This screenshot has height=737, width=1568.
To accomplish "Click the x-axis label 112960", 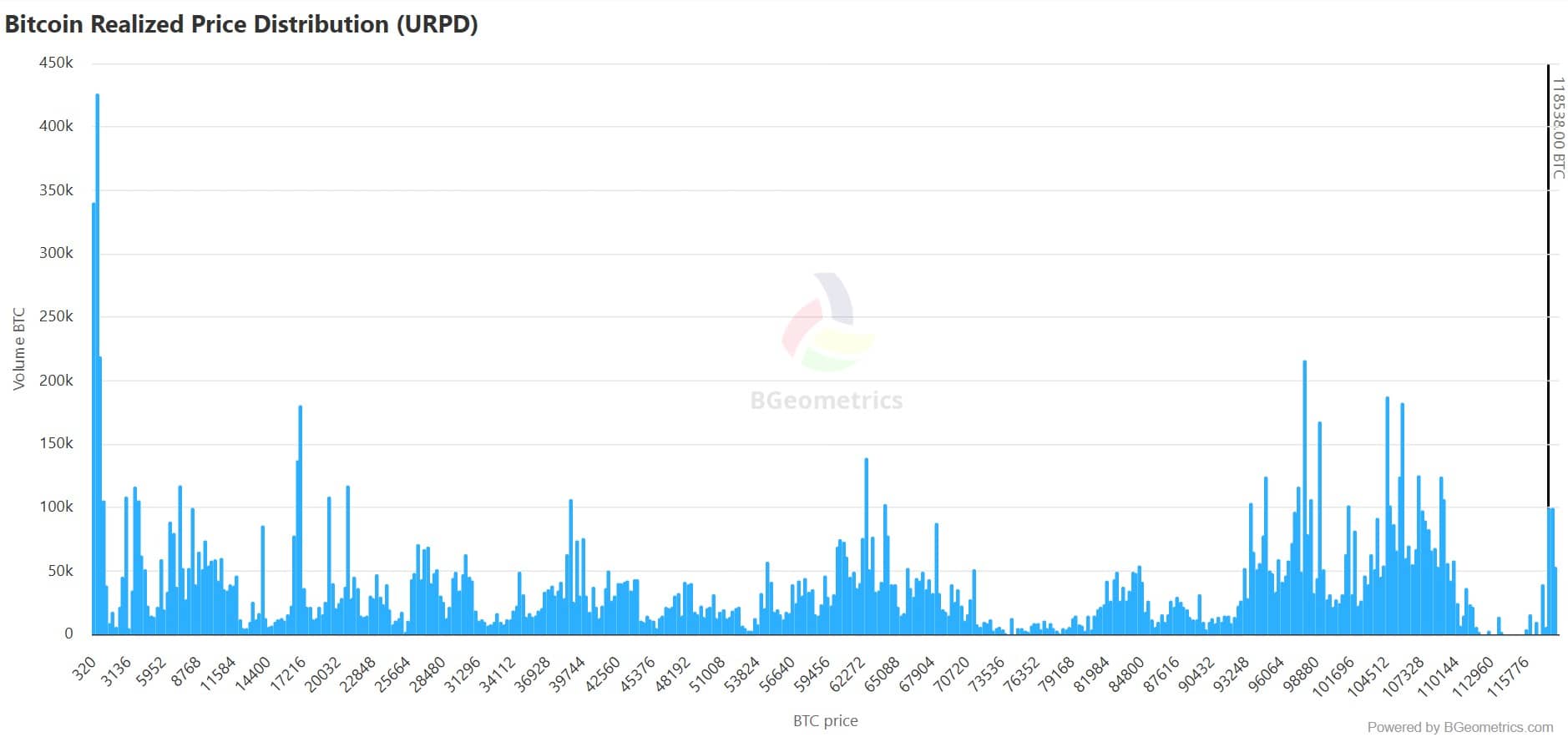I will click(1473, 677).
